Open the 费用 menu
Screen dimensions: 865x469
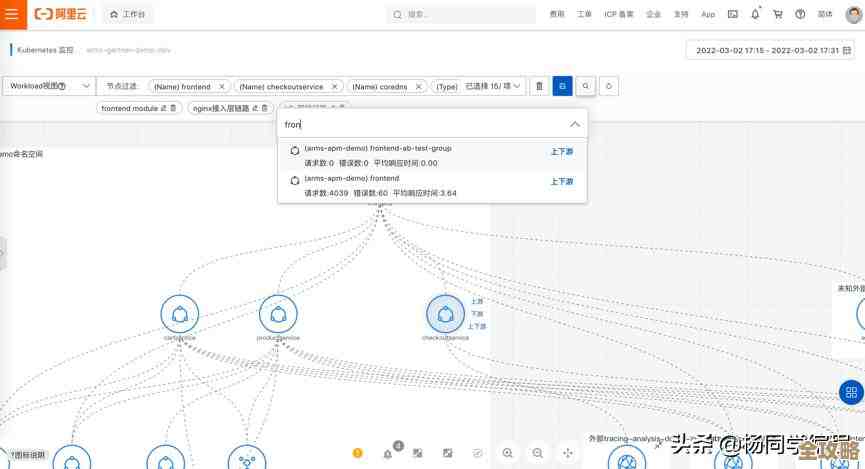pos(557,14)
